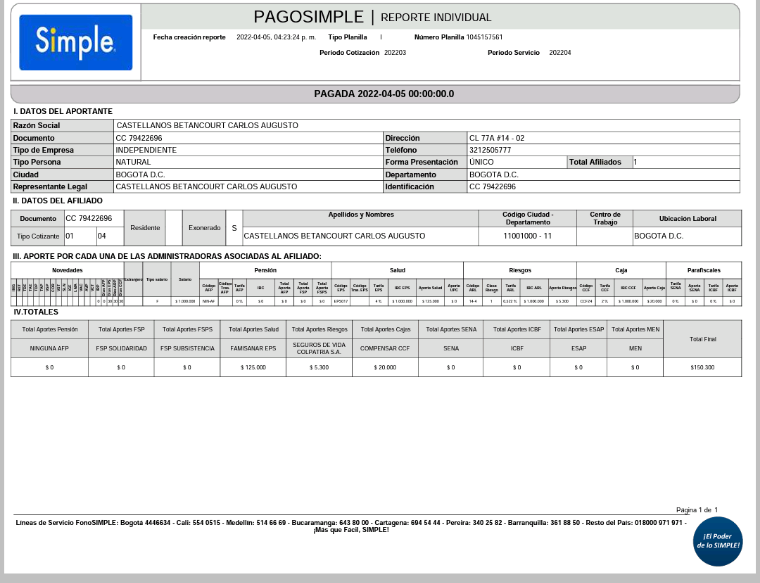This screenshot has height=583, width=760.
Task: Click the Pensión column group header
Action: pos(265,270)
